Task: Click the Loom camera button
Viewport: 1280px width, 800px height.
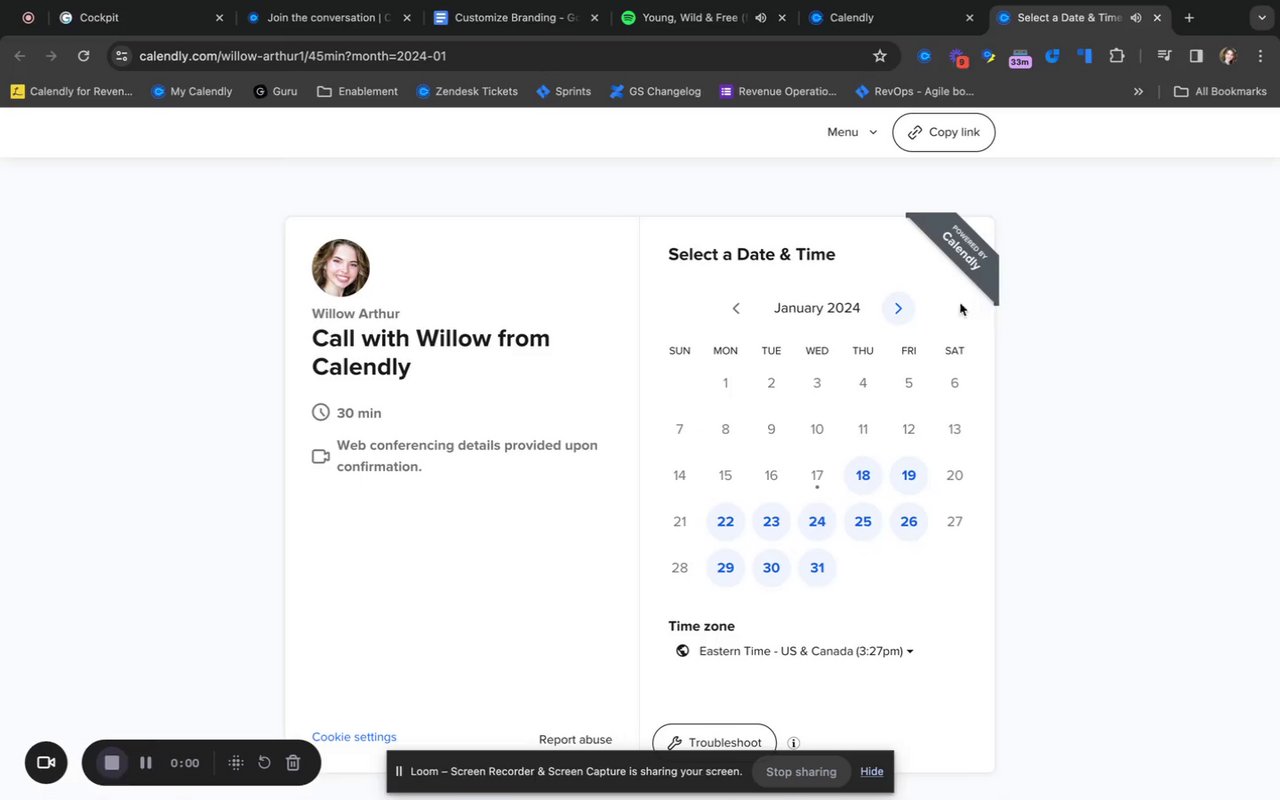Action: point(46,763)
